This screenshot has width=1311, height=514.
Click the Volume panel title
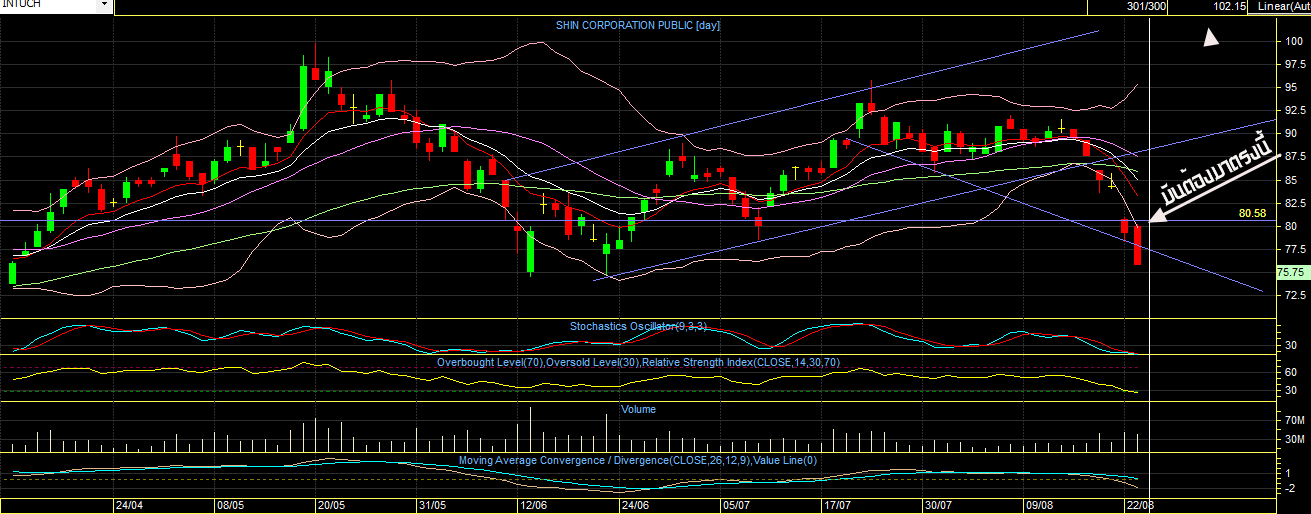click(638, 410)
